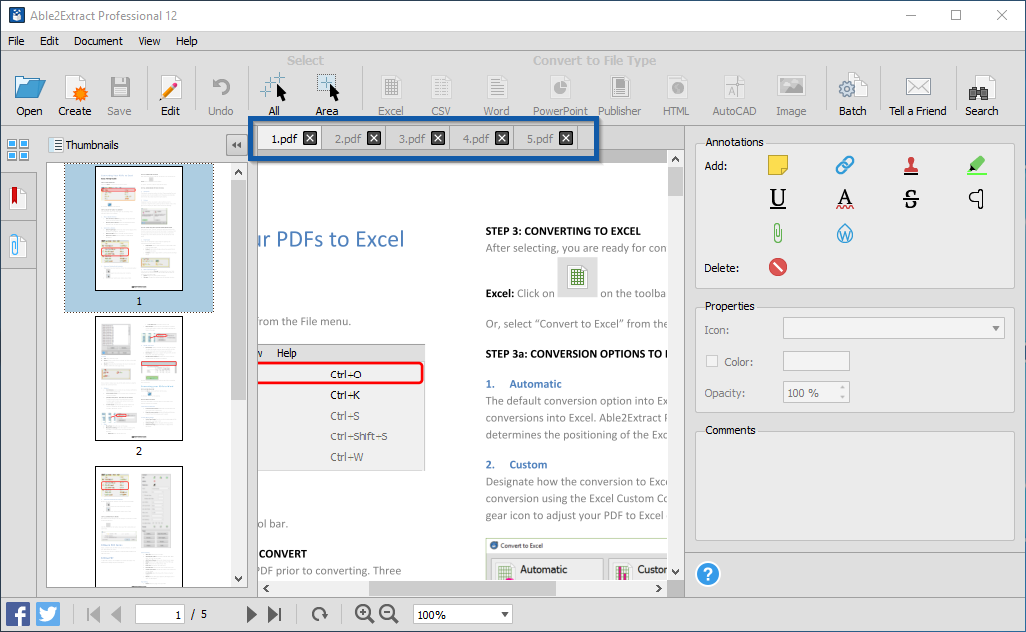Add a paperclip attachment annotation
Image resolution: width=1026 pixels, height=632 pixels.
777,233
